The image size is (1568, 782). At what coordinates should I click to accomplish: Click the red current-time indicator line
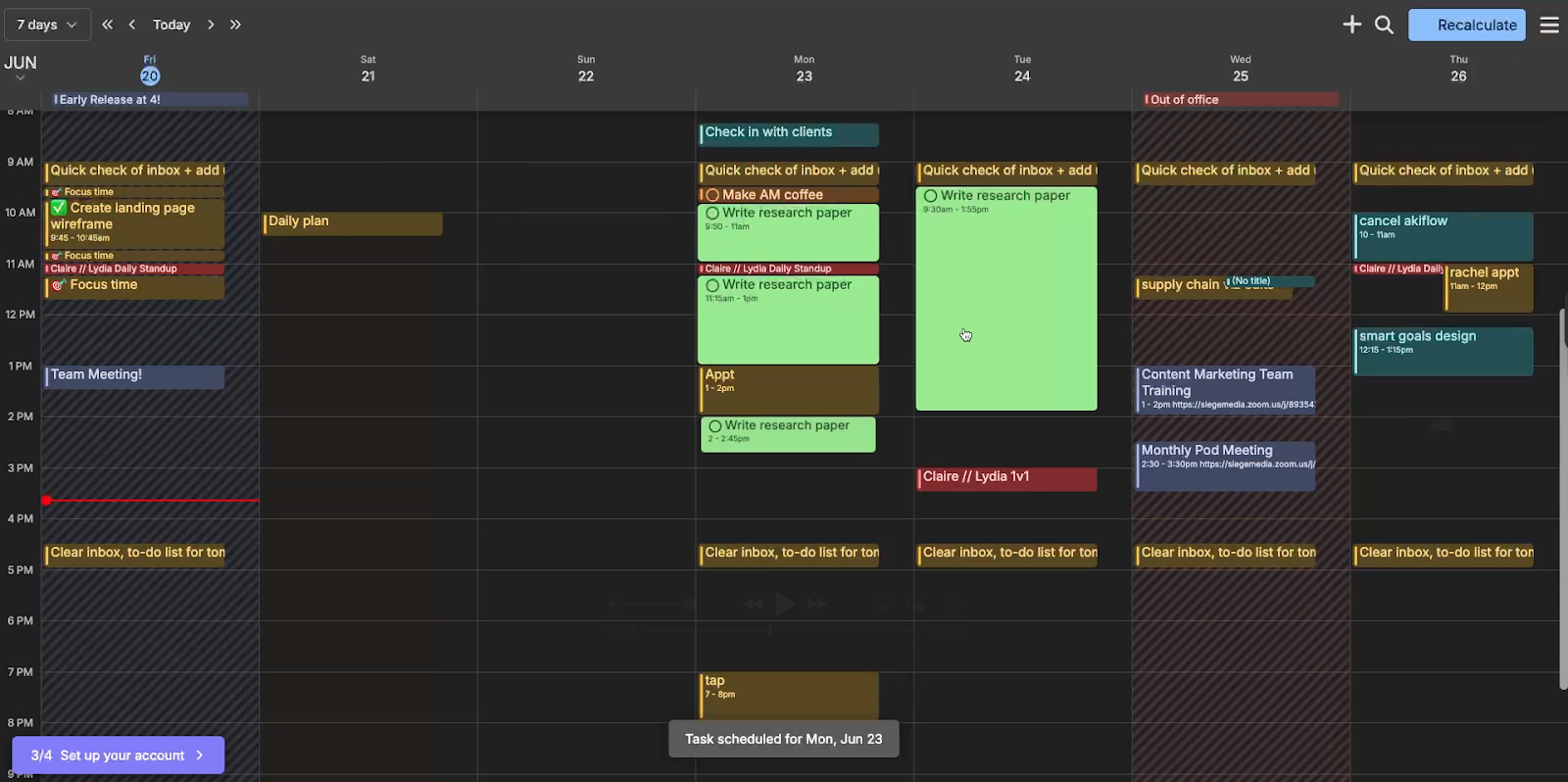click(x=151, y=500)
